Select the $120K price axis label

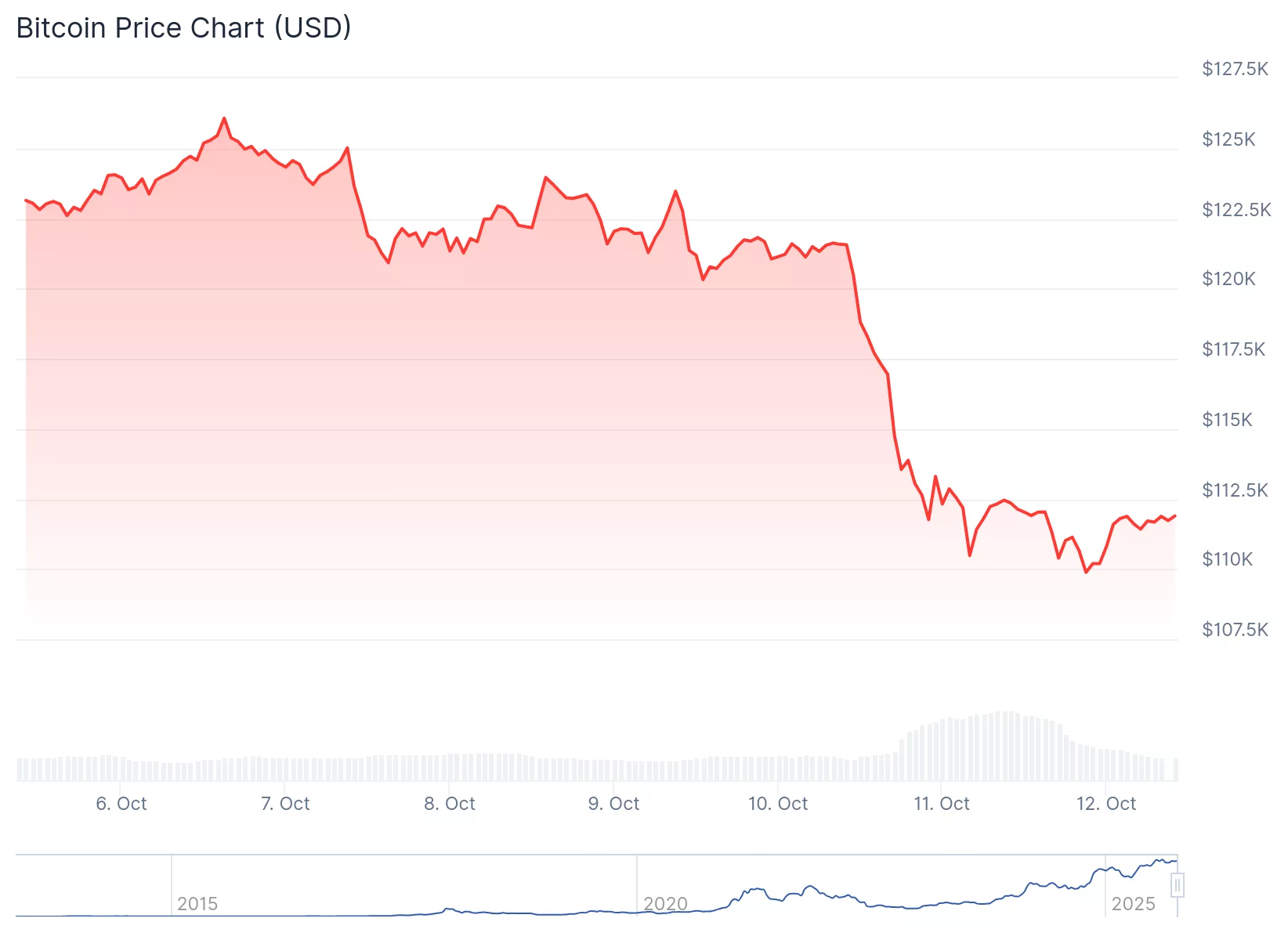pos(1228,279)
